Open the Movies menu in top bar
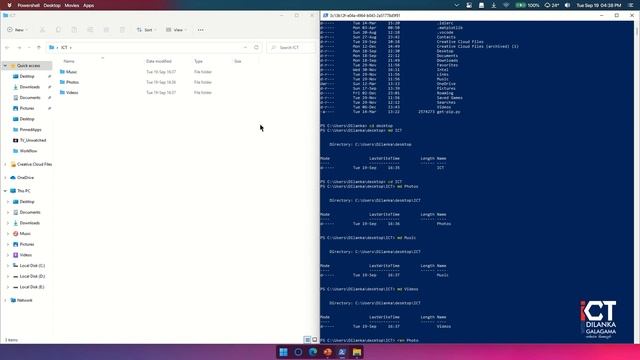640x360 pixels. [x=72, y=5]
